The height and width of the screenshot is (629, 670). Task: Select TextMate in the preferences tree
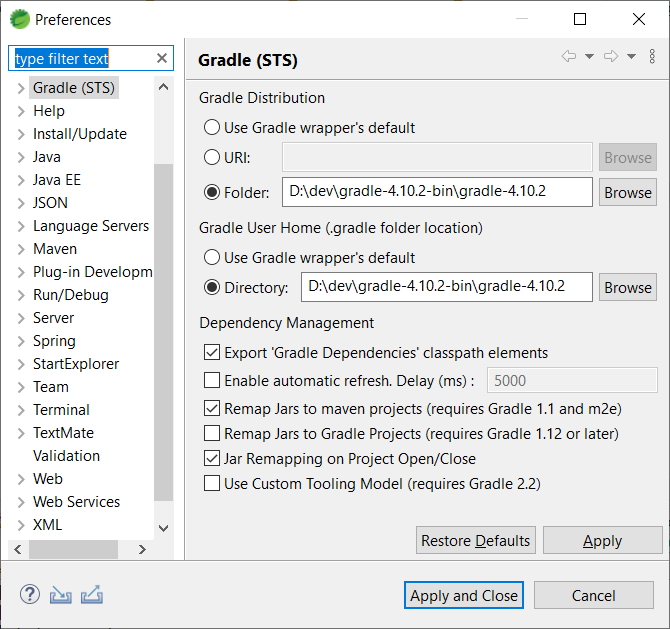pyautogui.click(x=63, y=433)
